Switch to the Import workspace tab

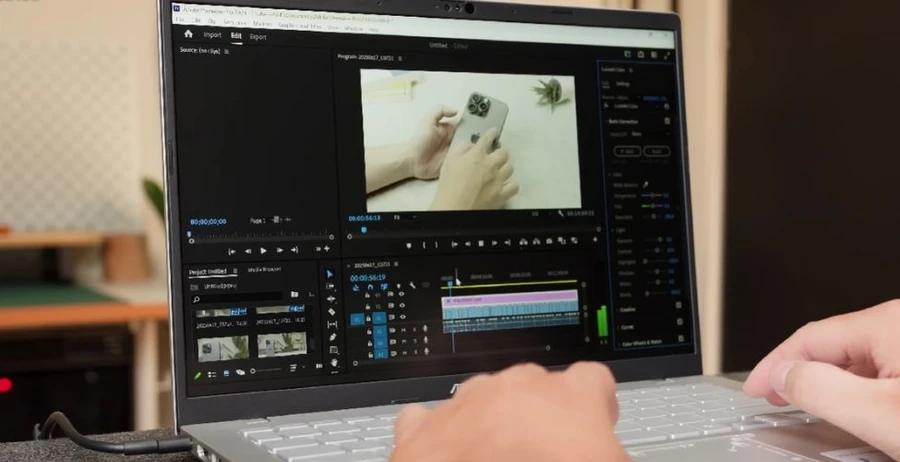coord(212,35)
